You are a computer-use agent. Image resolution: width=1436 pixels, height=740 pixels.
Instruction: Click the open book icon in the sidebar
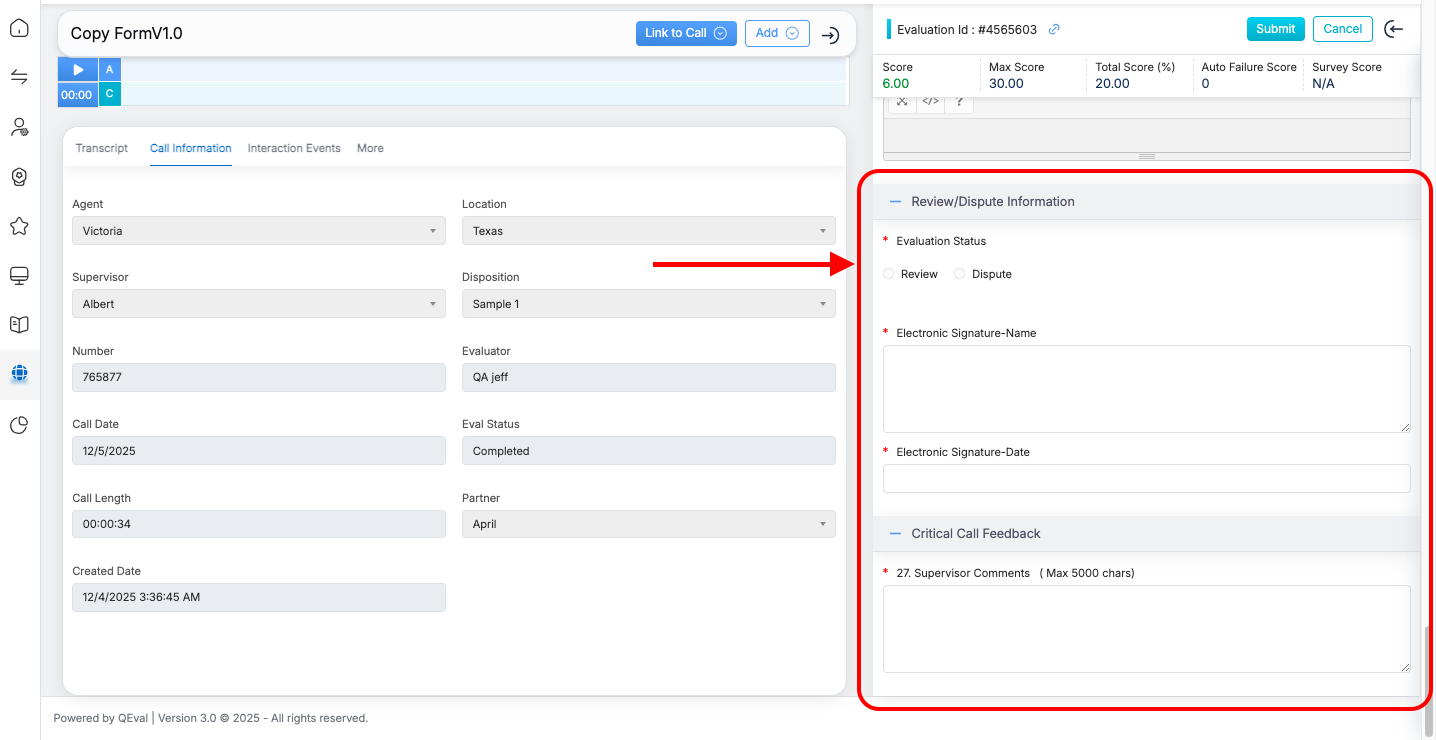click(x=19, y=325)
